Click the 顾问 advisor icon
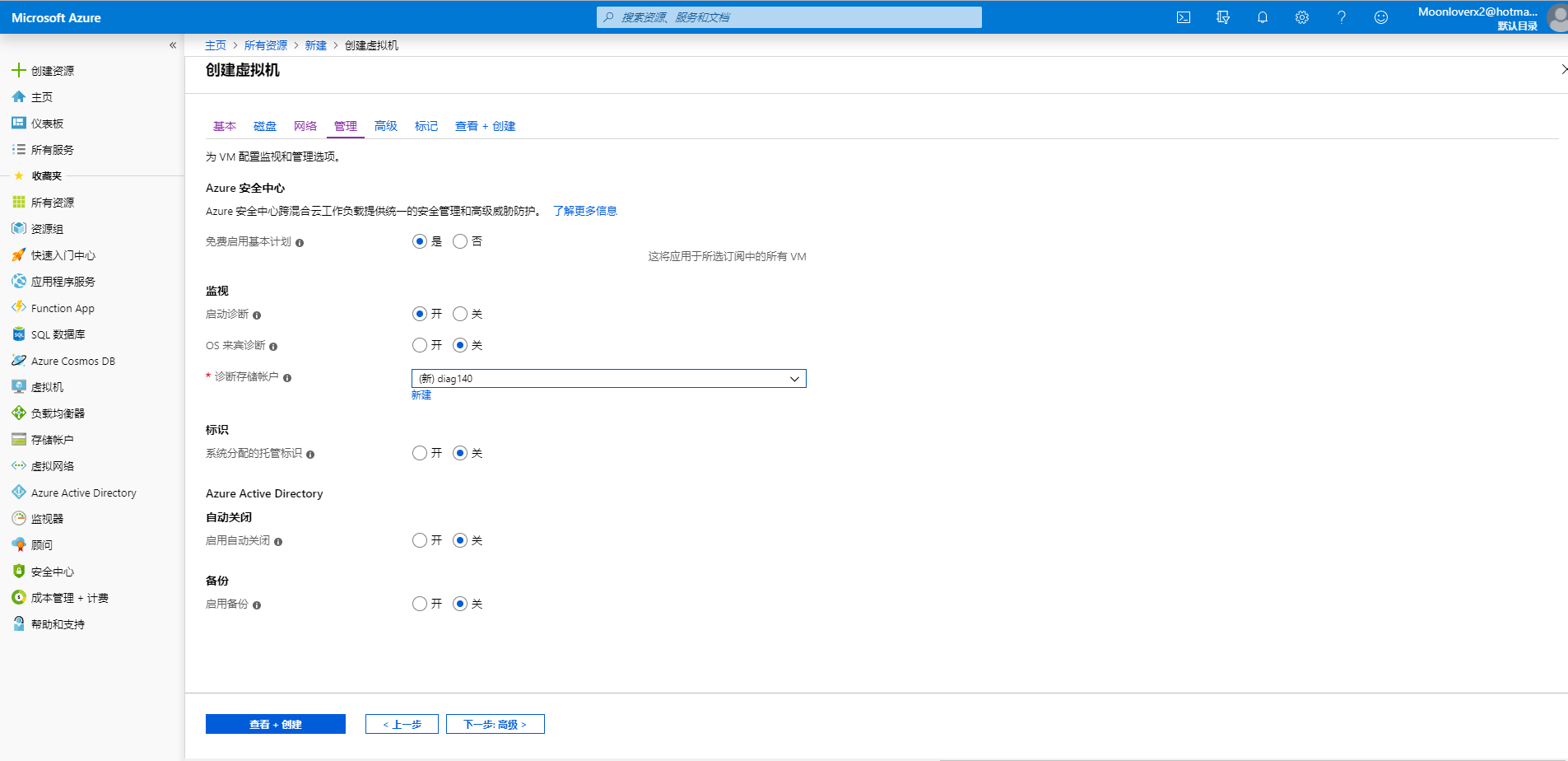This screenshot has width=1568, height=761. pos(18,544)
